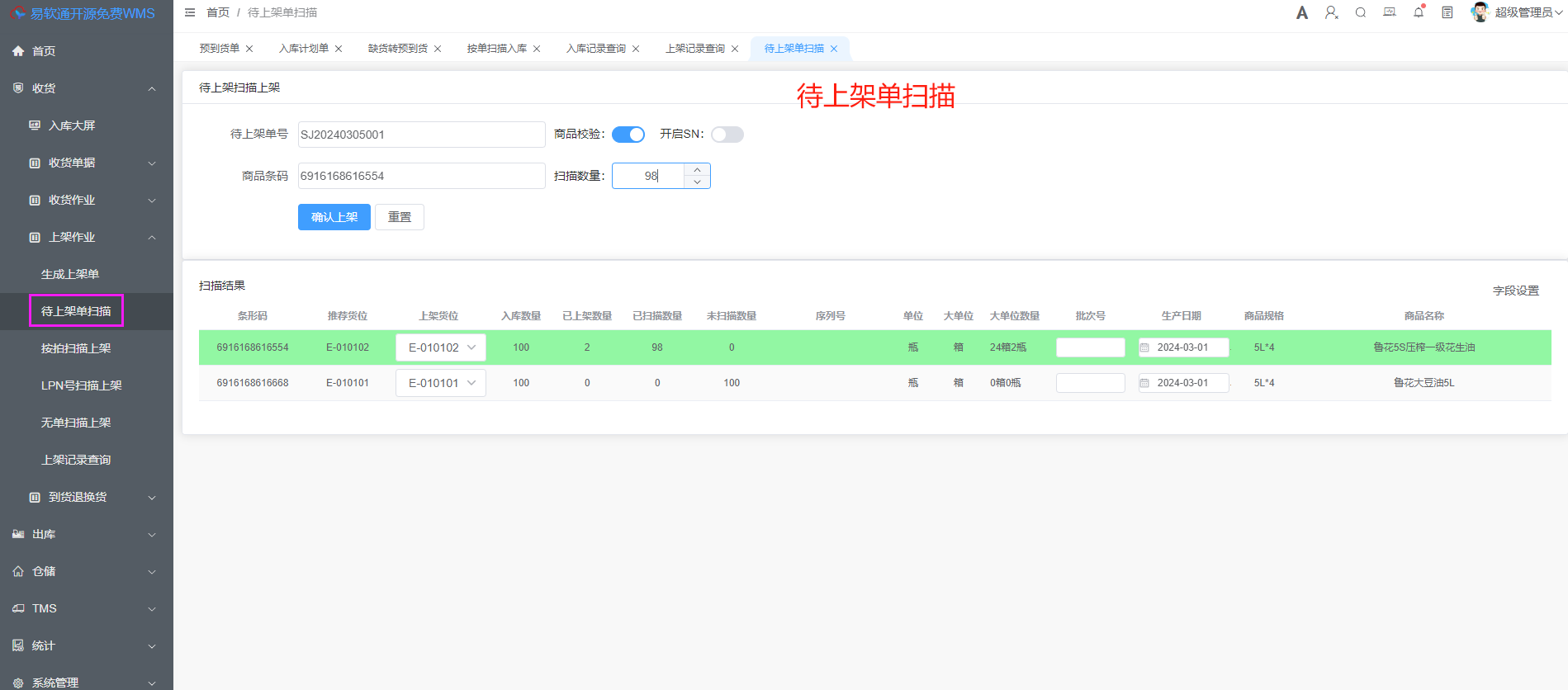The image size is (1568, 690).
Task: Click the user profile icon in header
Action: pos(1331,12)
